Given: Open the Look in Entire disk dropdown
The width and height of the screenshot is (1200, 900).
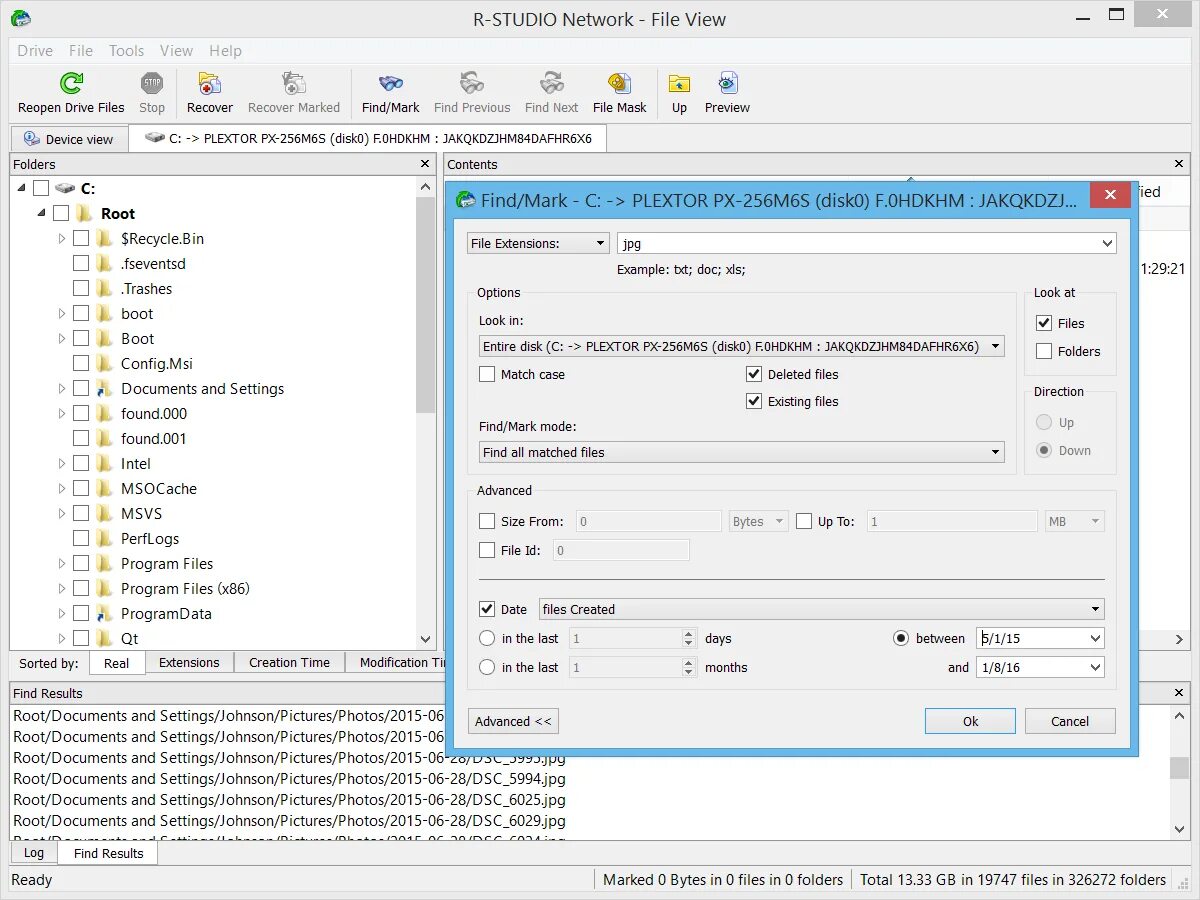Looking at the screenshot, I should [741, 346].
